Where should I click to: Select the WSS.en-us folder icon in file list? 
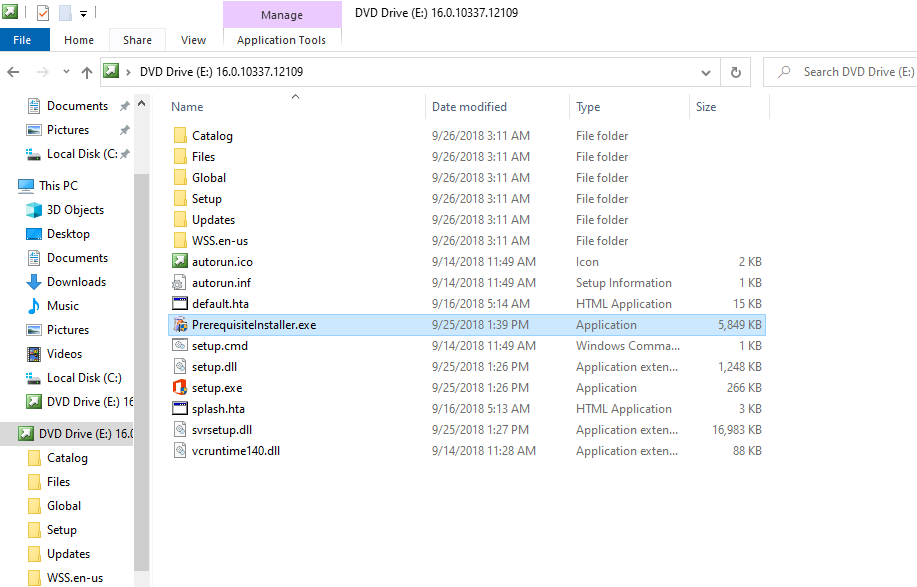coord(180,241)
